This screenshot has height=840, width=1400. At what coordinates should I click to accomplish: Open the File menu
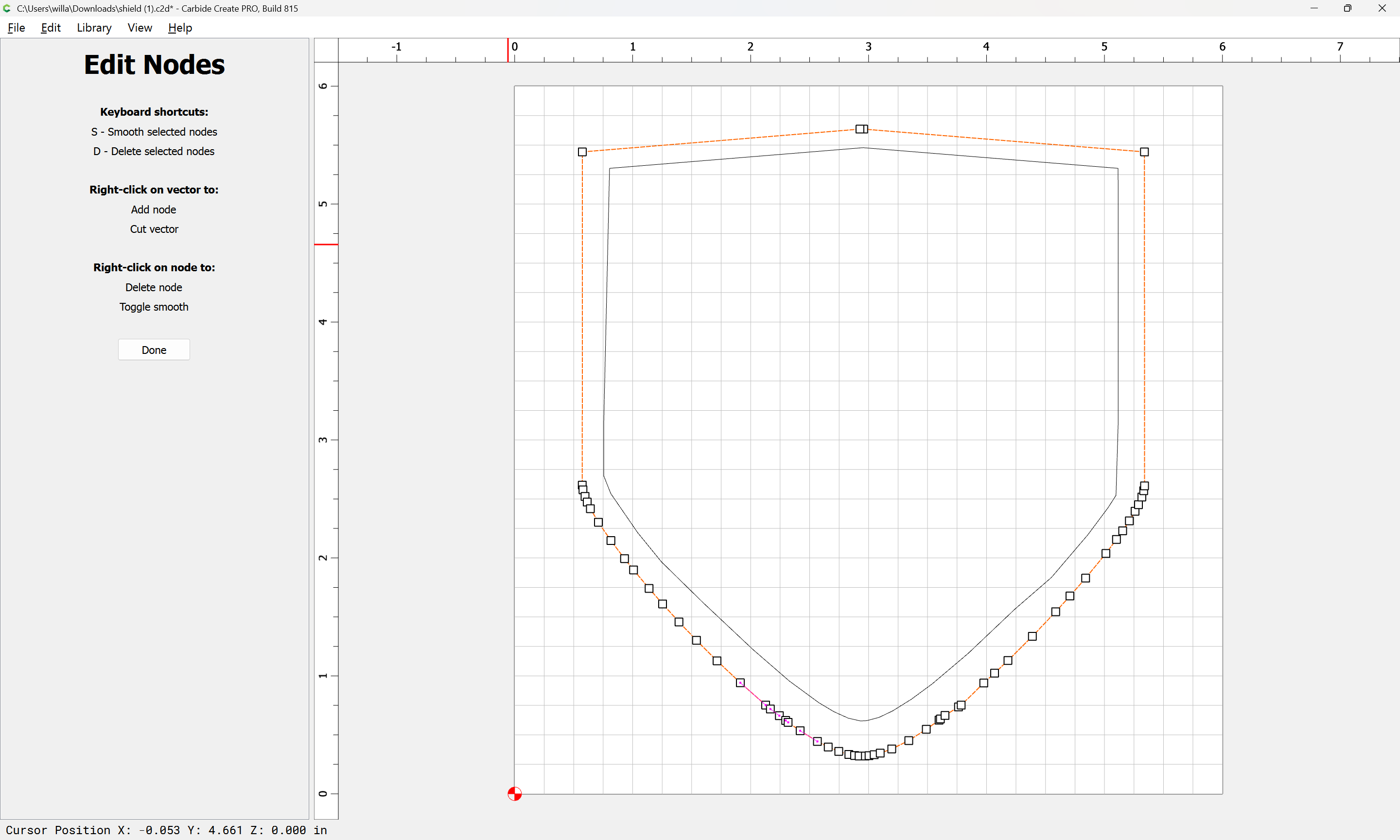click(x=17, y=28)
